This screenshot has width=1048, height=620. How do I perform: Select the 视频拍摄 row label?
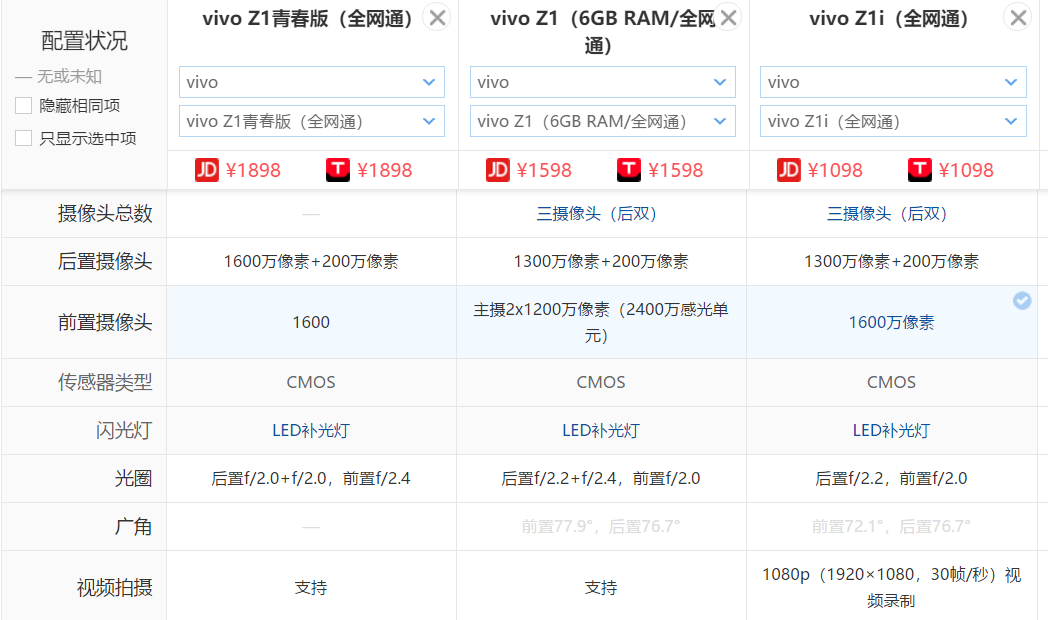(114, 588)
